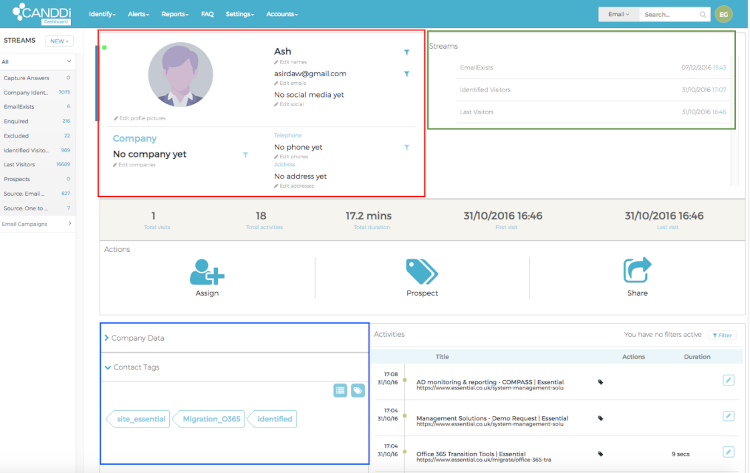Click the Assign contact icon
The image size is (750, 473).
pos(207,272)
